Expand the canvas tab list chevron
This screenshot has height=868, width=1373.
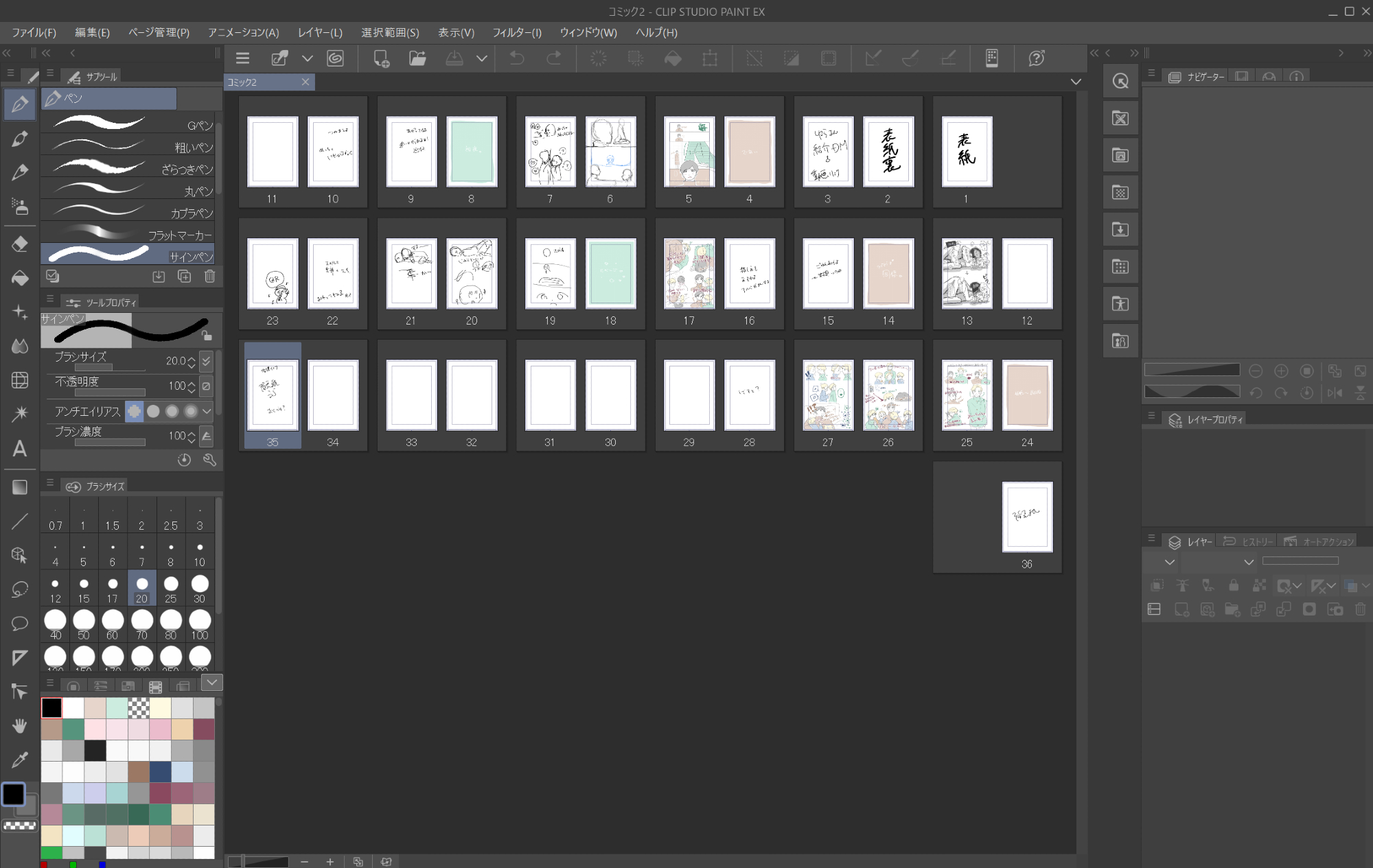[1076, 82]
